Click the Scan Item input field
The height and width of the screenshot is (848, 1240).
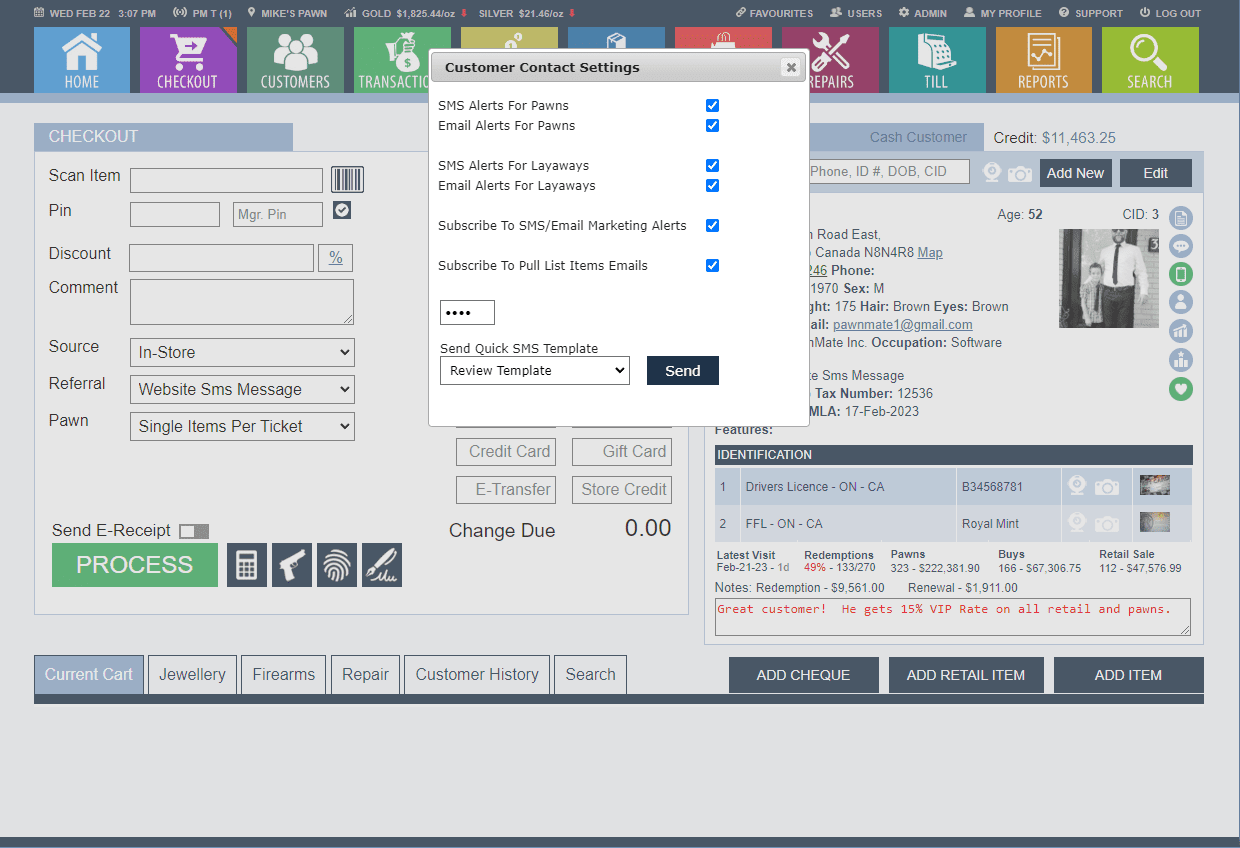[226, 180]
